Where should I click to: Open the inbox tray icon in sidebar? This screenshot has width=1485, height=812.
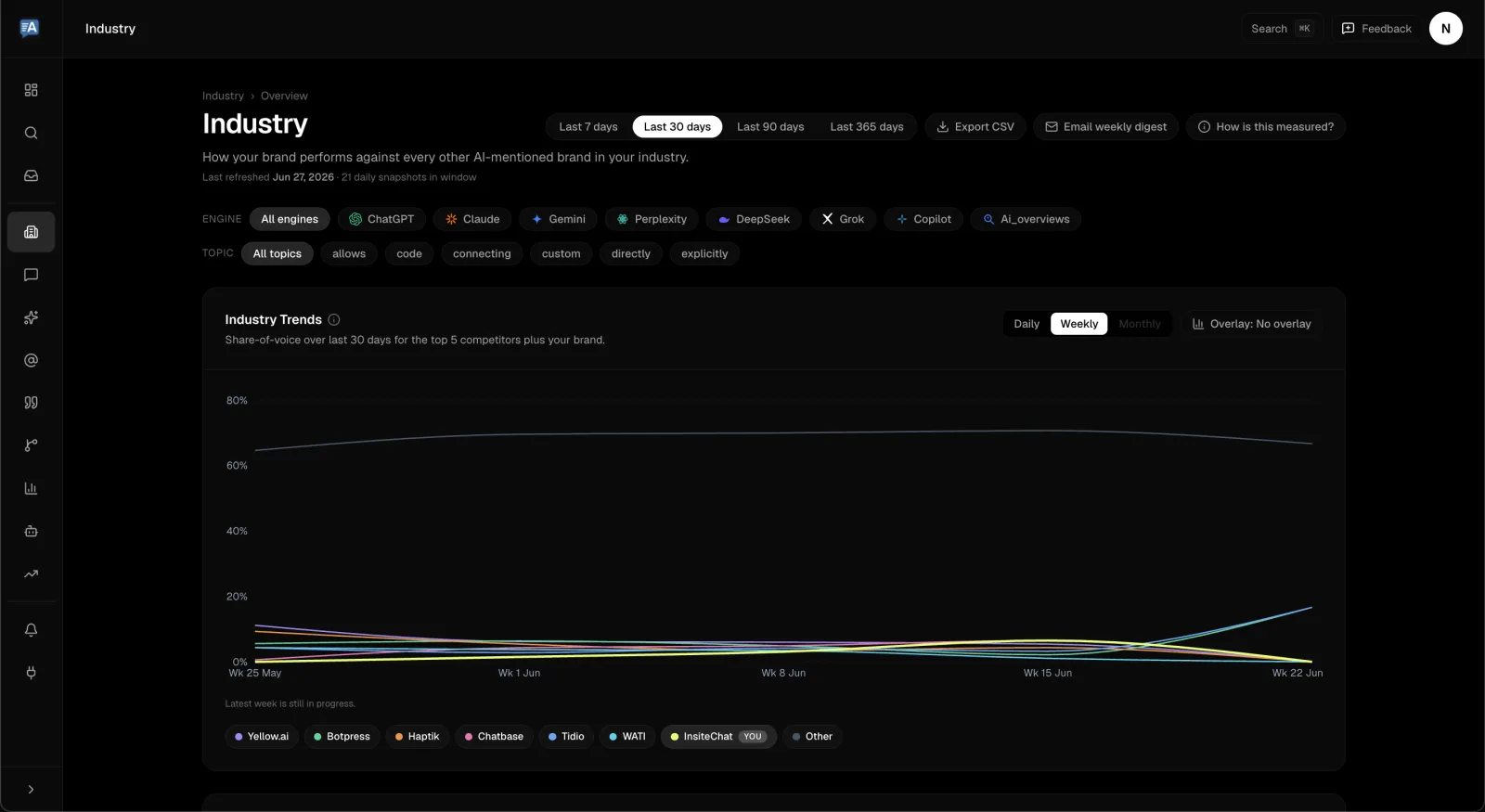click(x=31, y=175)
